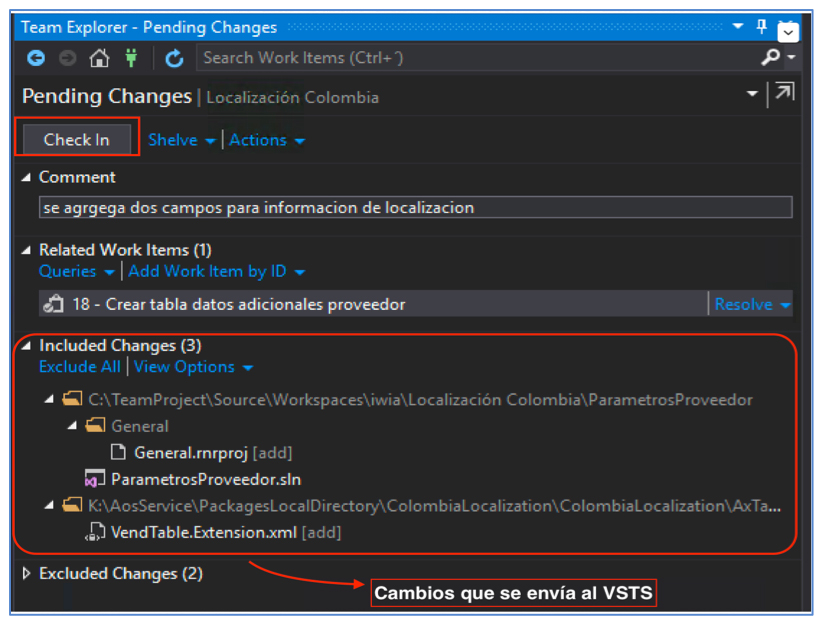
Task: Click the Back navigation arrow icon
Action: pyautogui.click(x=36, y=58)
